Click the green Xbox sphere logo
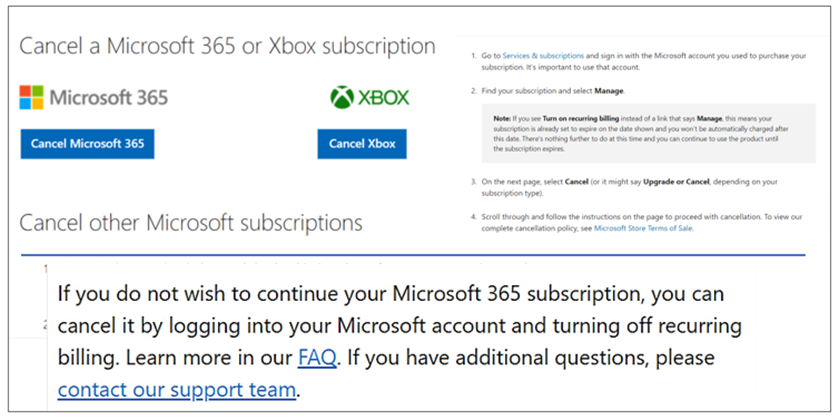Screen dimensions: 839x420 pyautogui.click(x=342, y=98)
